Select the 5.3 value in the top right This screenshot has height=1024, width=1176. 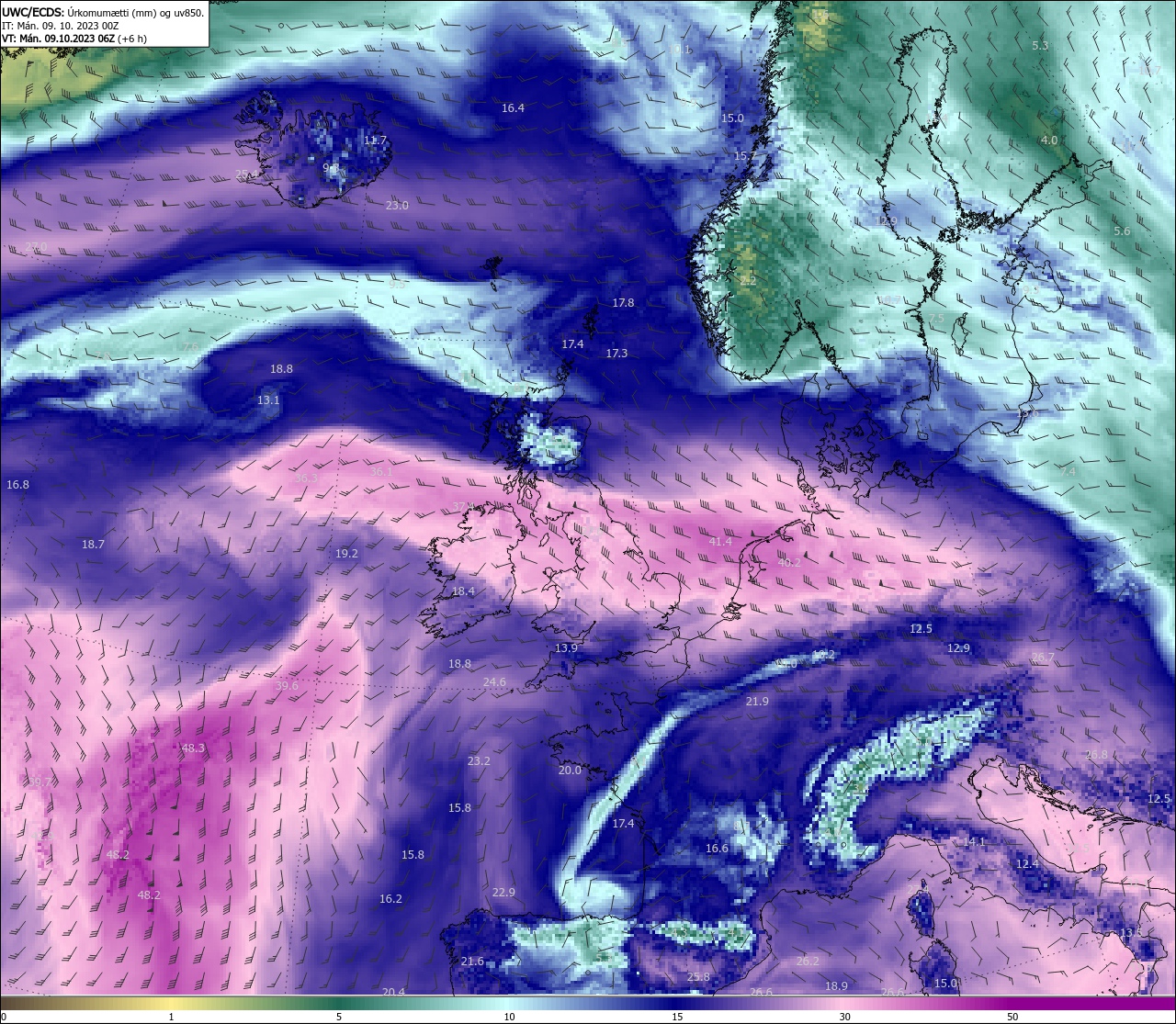(1040, 46)
